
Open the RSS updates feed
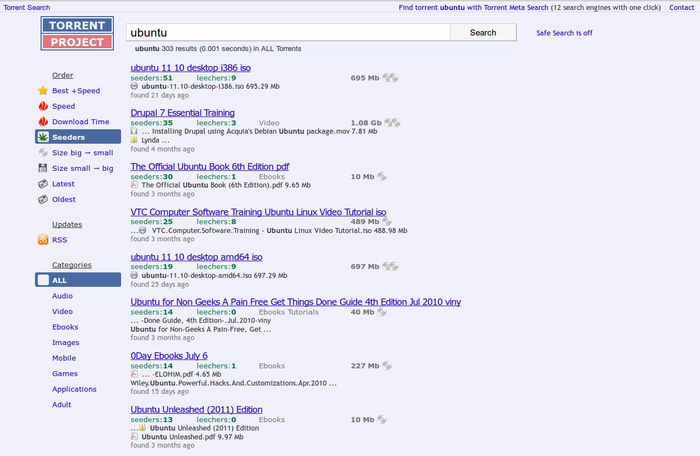click(x=59, y=240)
